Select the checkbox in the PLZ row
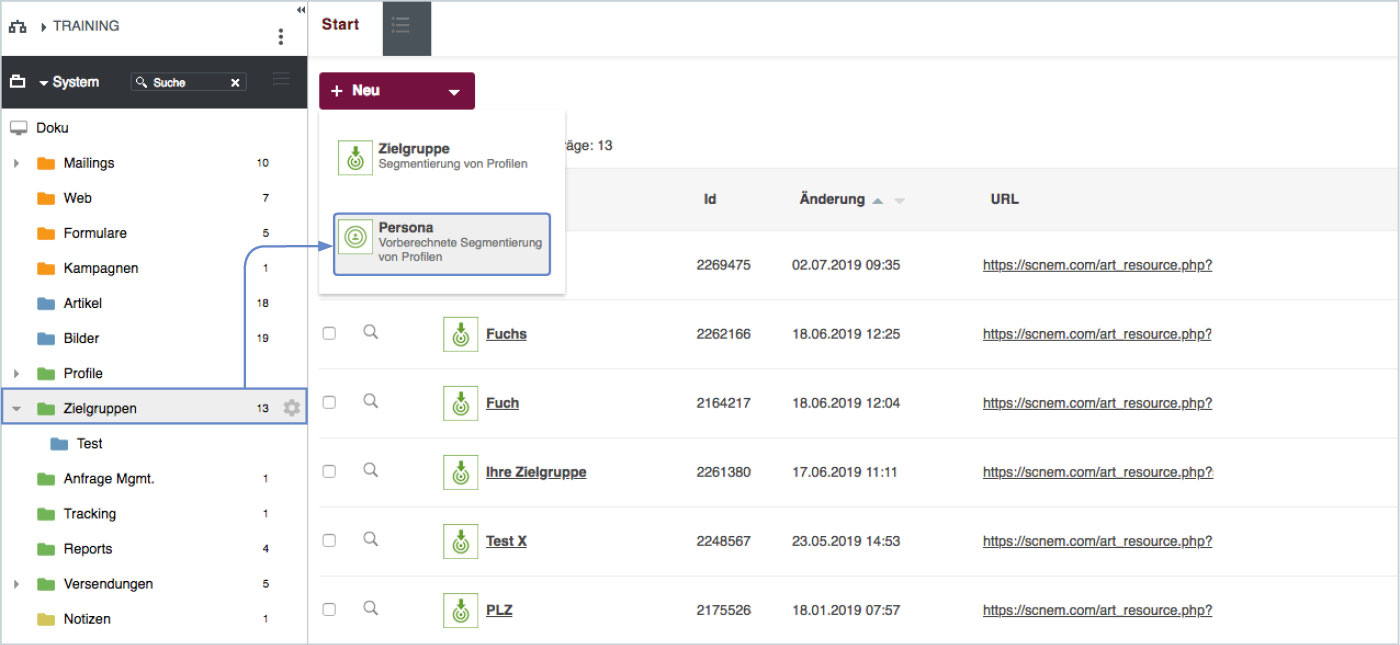 [329, 609]
